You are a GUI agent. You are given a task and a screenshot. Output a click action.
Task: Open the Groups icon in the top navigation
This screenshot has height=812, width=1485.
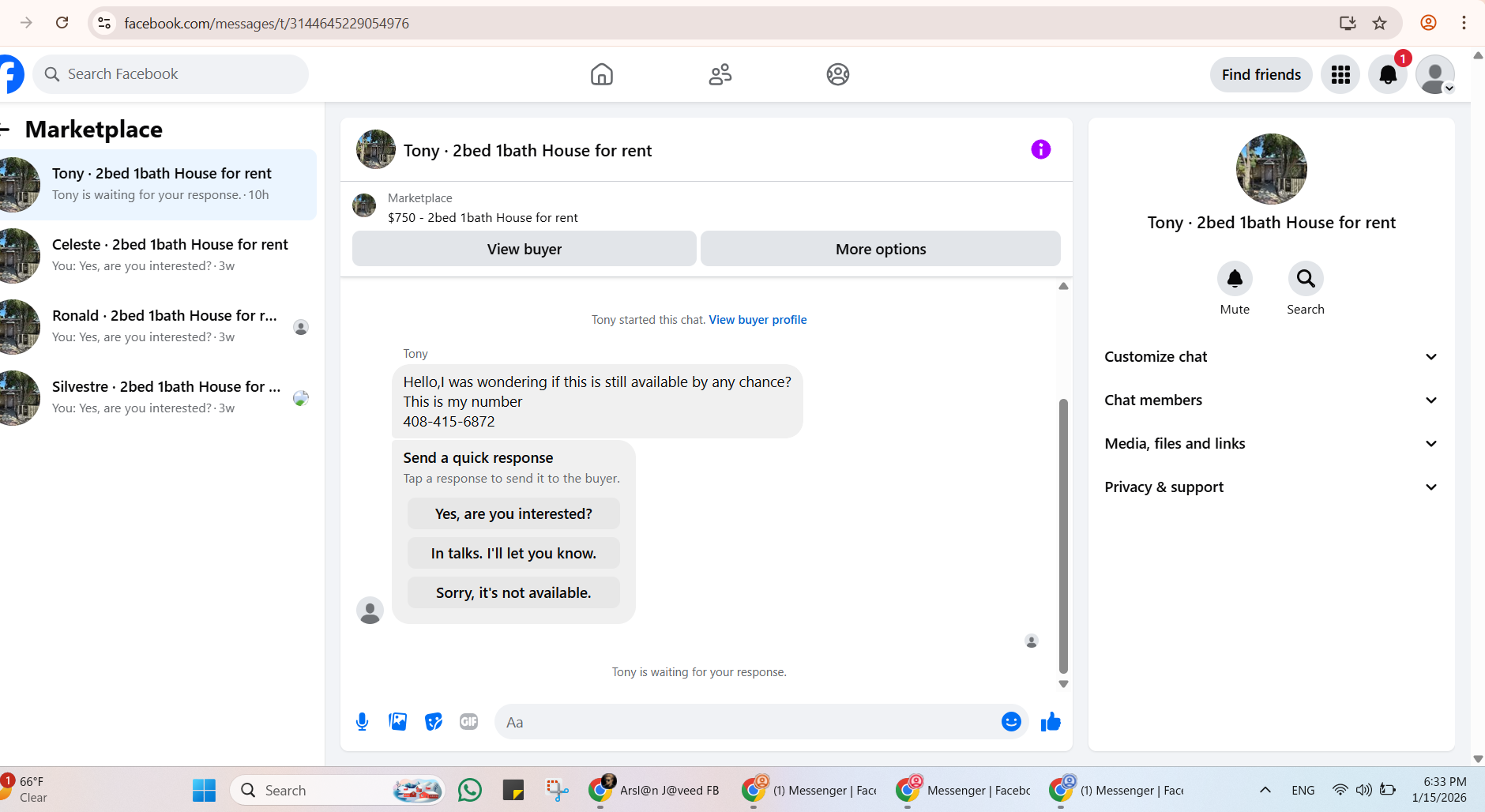(837, 74)
